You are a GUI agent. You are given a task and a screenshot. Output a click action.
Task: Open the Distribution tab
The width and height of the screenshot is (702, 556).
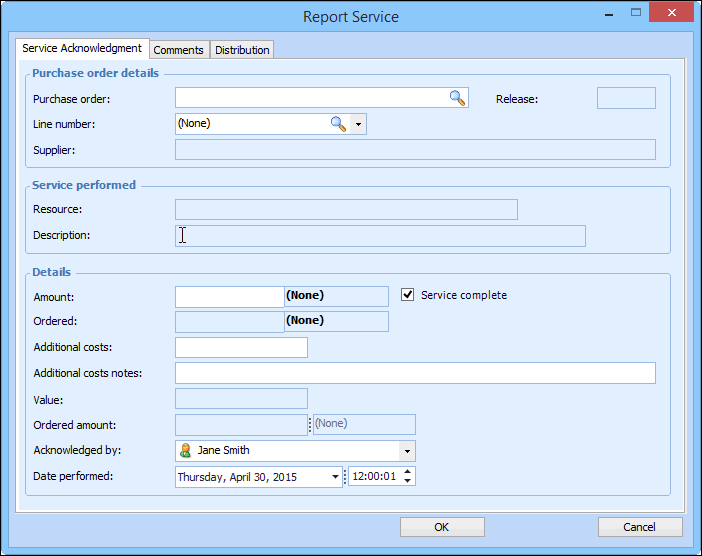click(x=242, y=50)
